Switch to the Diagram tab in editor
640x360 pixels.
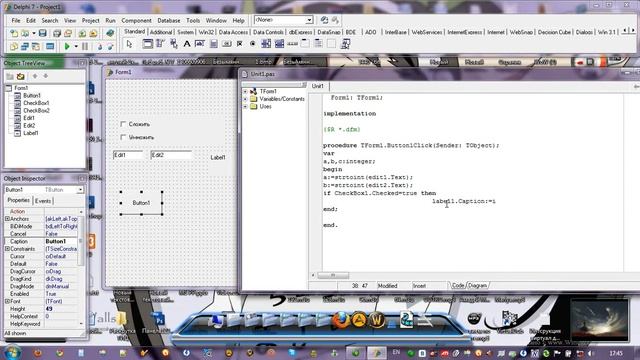[x=478, y=285]
